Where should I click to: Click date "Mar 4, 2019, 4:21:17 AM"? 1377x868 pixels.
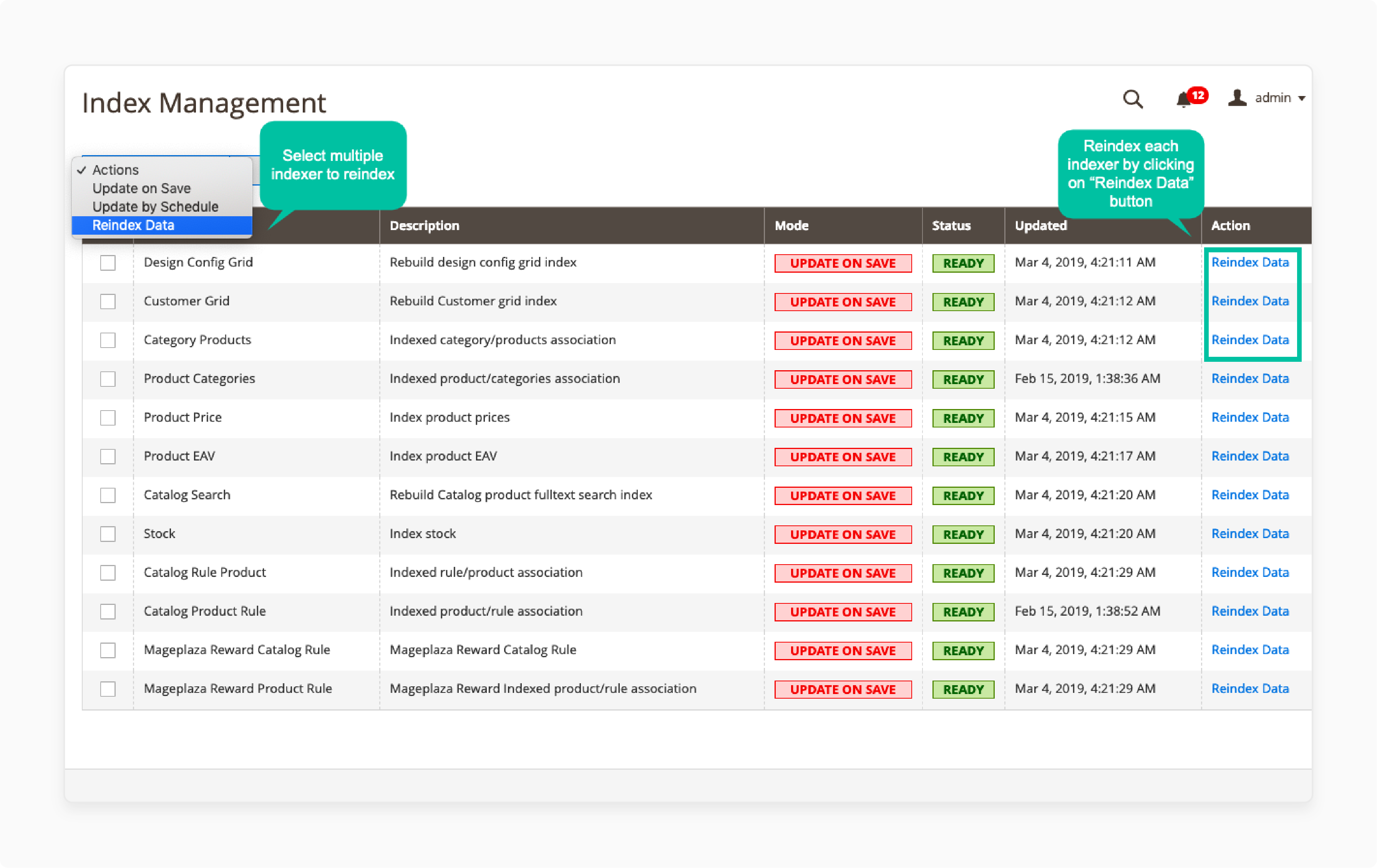tap(1085, 456)
